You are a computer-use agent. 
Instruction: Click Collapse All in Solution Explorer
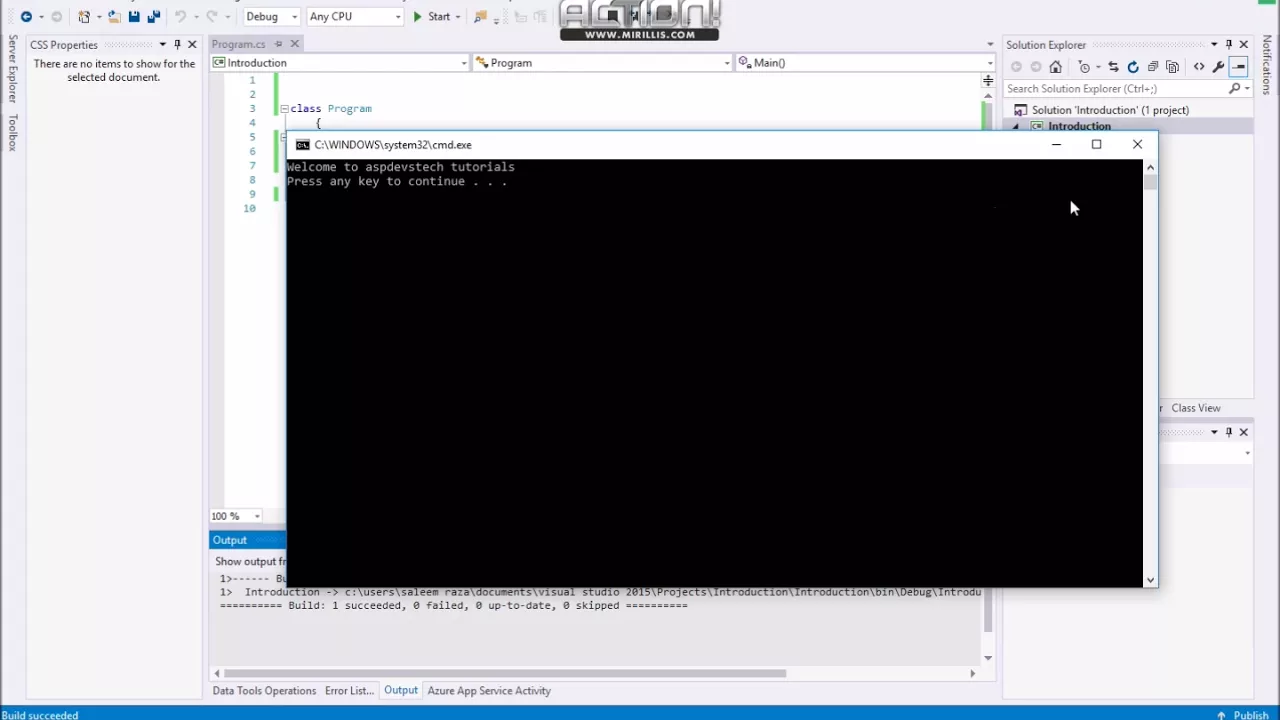point(1152,67)
